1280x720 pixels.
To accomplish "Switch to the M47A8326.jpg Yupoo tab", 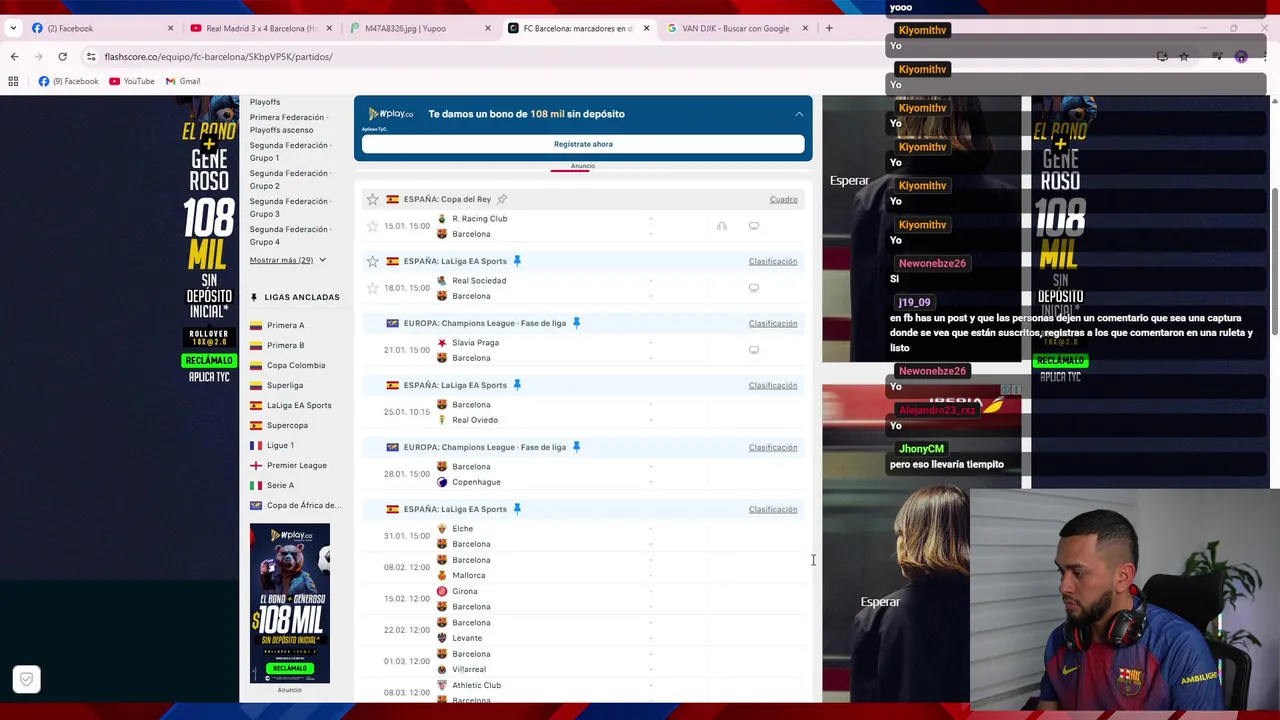I will 418,28.
